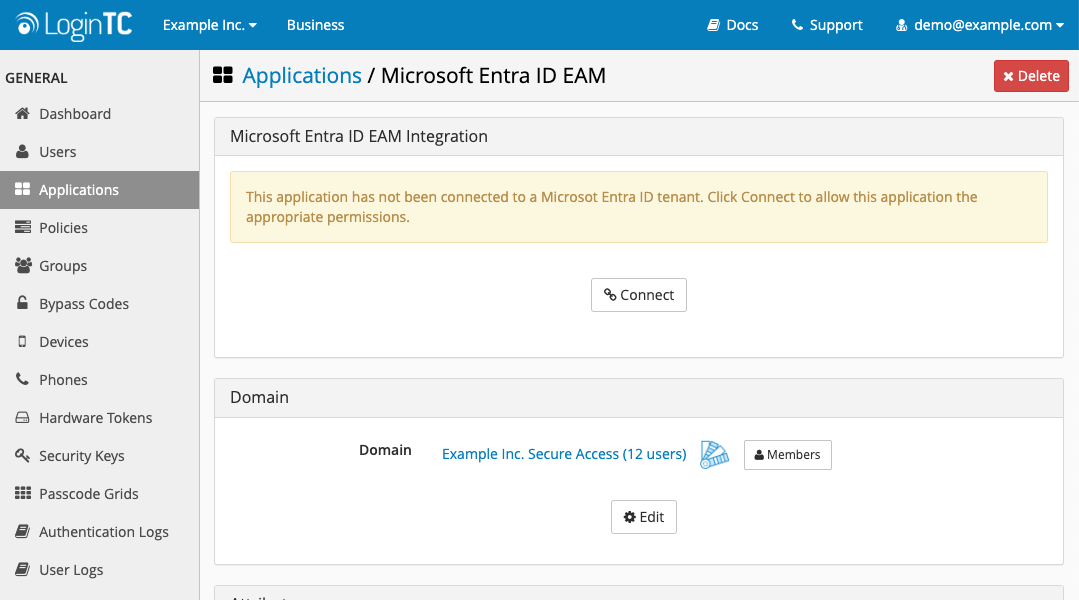1079x600 pixels.
Task: Open Devices via the mobile device icon
Action: tap(22, 341)
